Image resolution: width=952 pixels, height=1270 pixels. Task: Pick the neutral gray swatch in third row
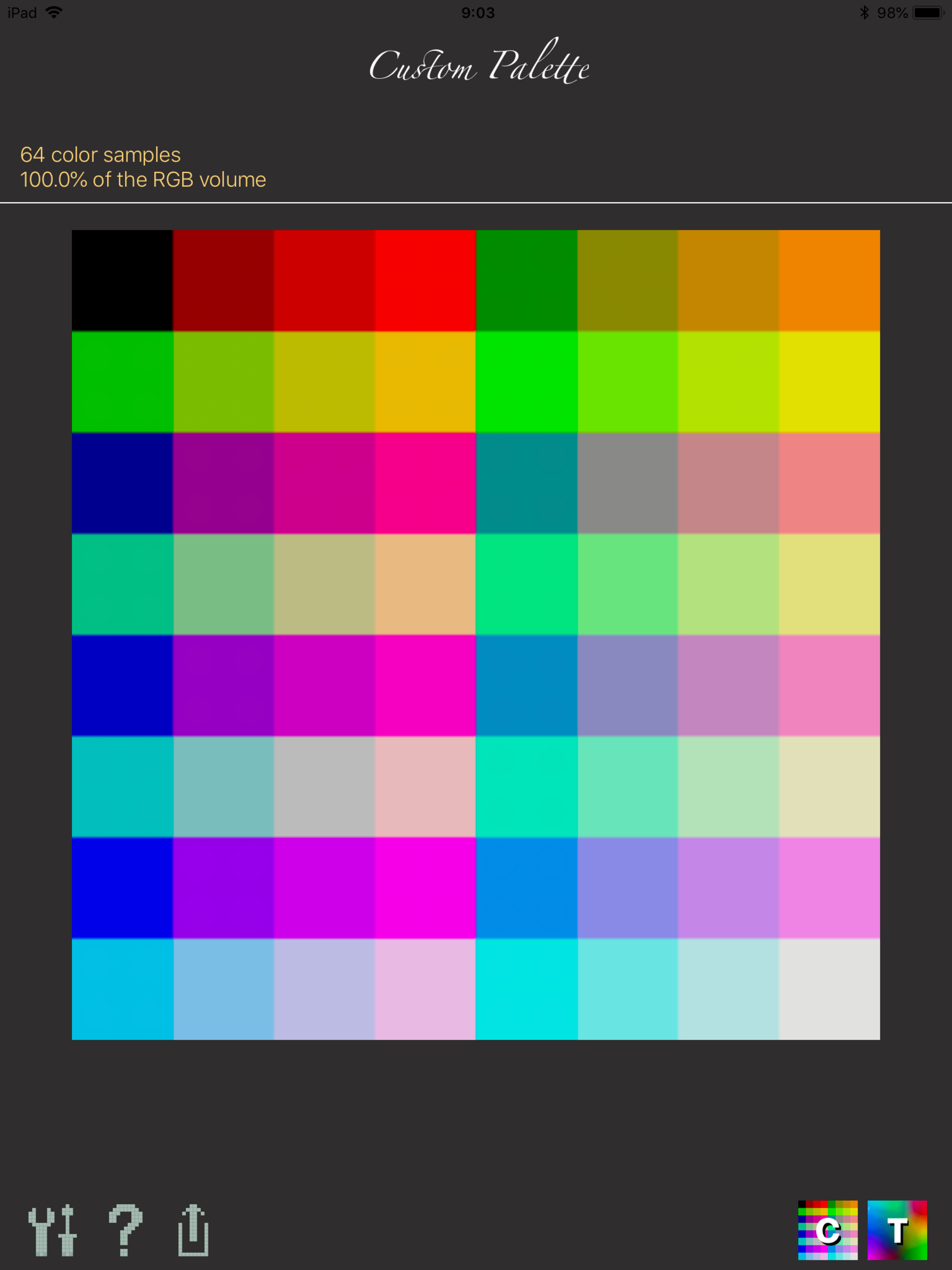[x=627, y=483]
